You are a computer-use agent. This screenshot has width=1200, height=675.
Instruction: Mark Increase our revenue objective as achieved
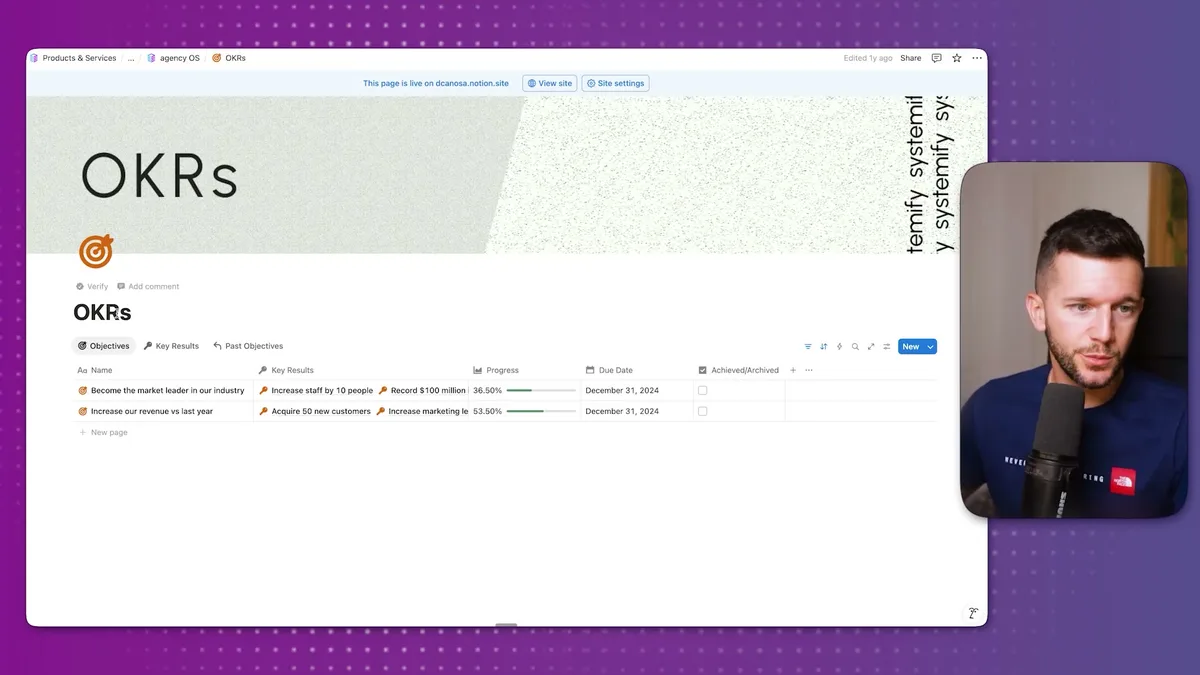700,411
